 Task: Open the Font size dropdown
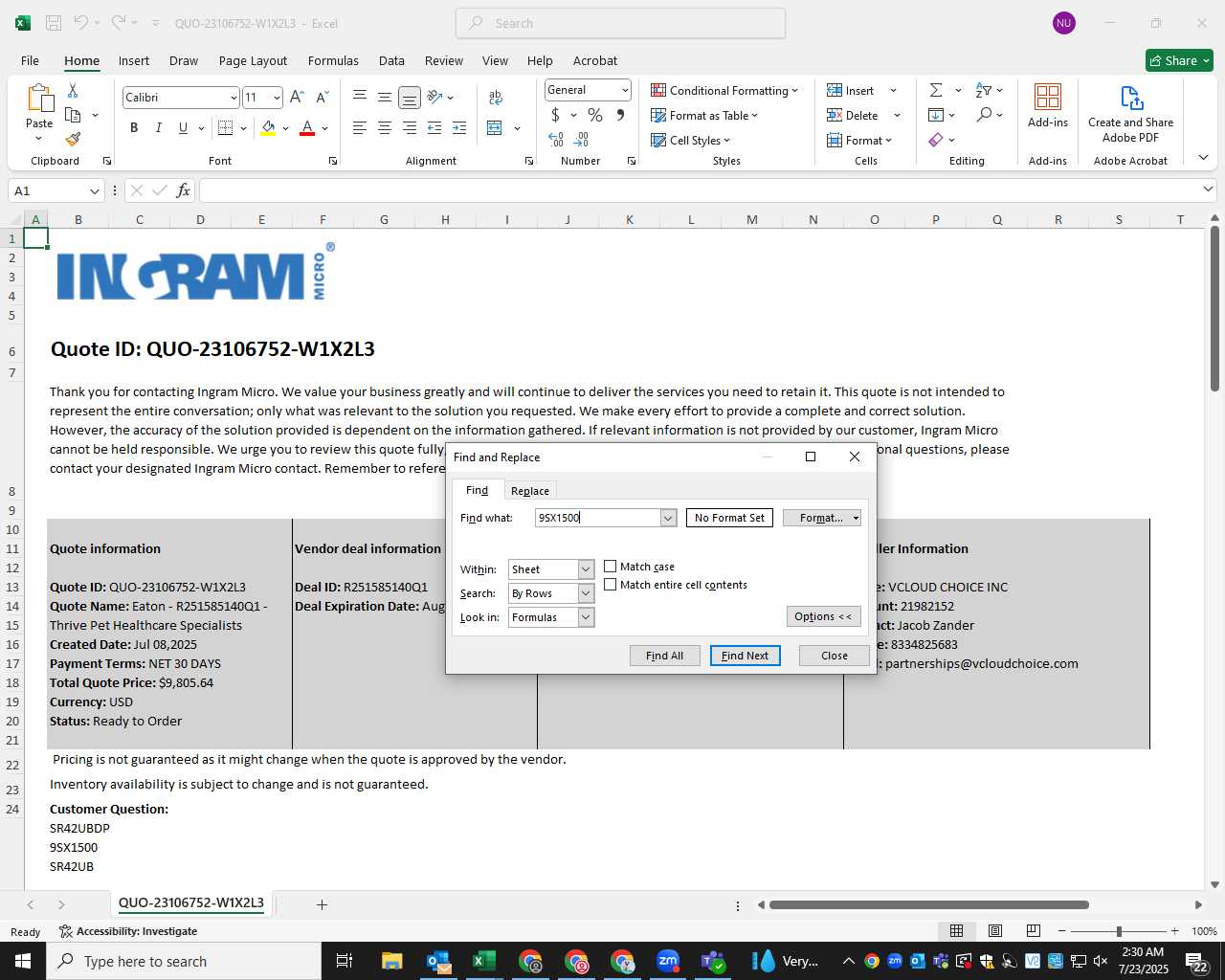pos(277,98)
